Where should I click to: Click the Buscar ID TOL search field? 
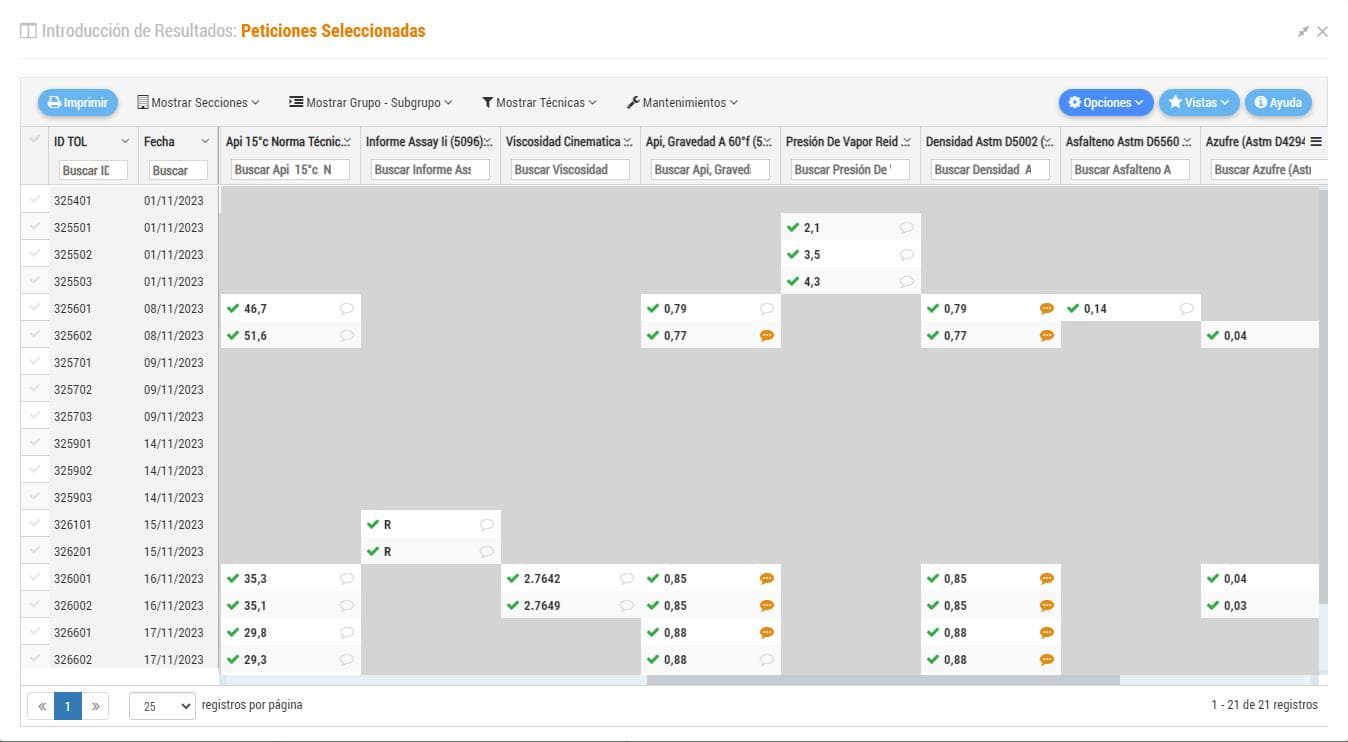93,170
